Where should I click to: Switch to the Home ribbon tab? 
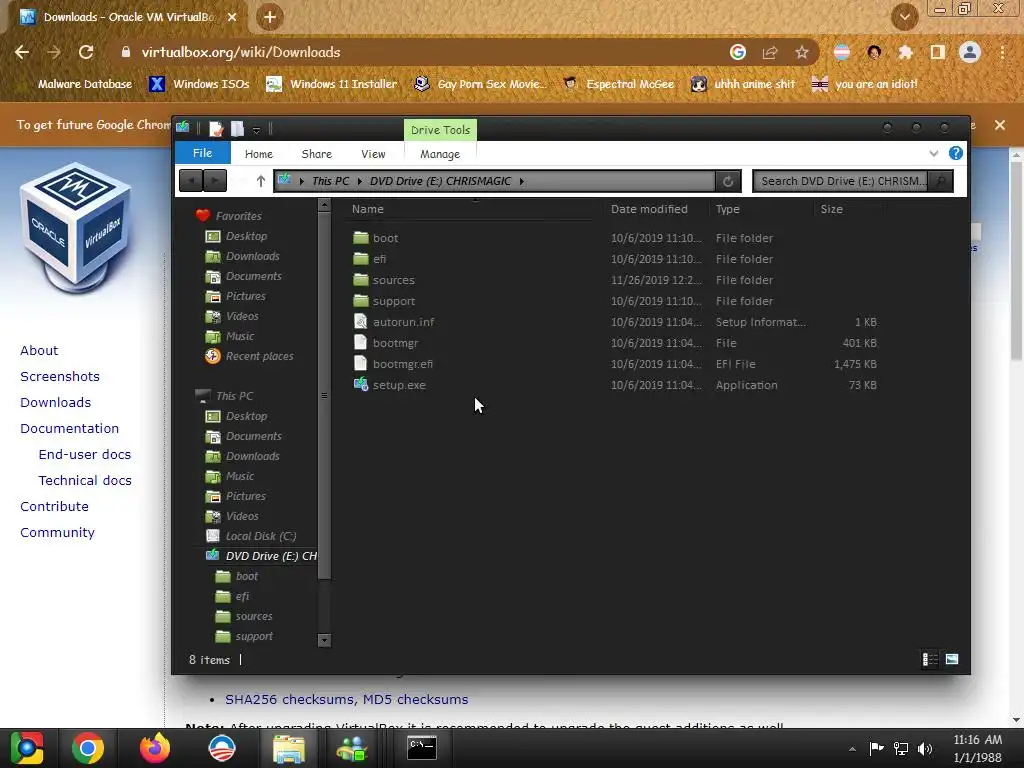(259, 154)
